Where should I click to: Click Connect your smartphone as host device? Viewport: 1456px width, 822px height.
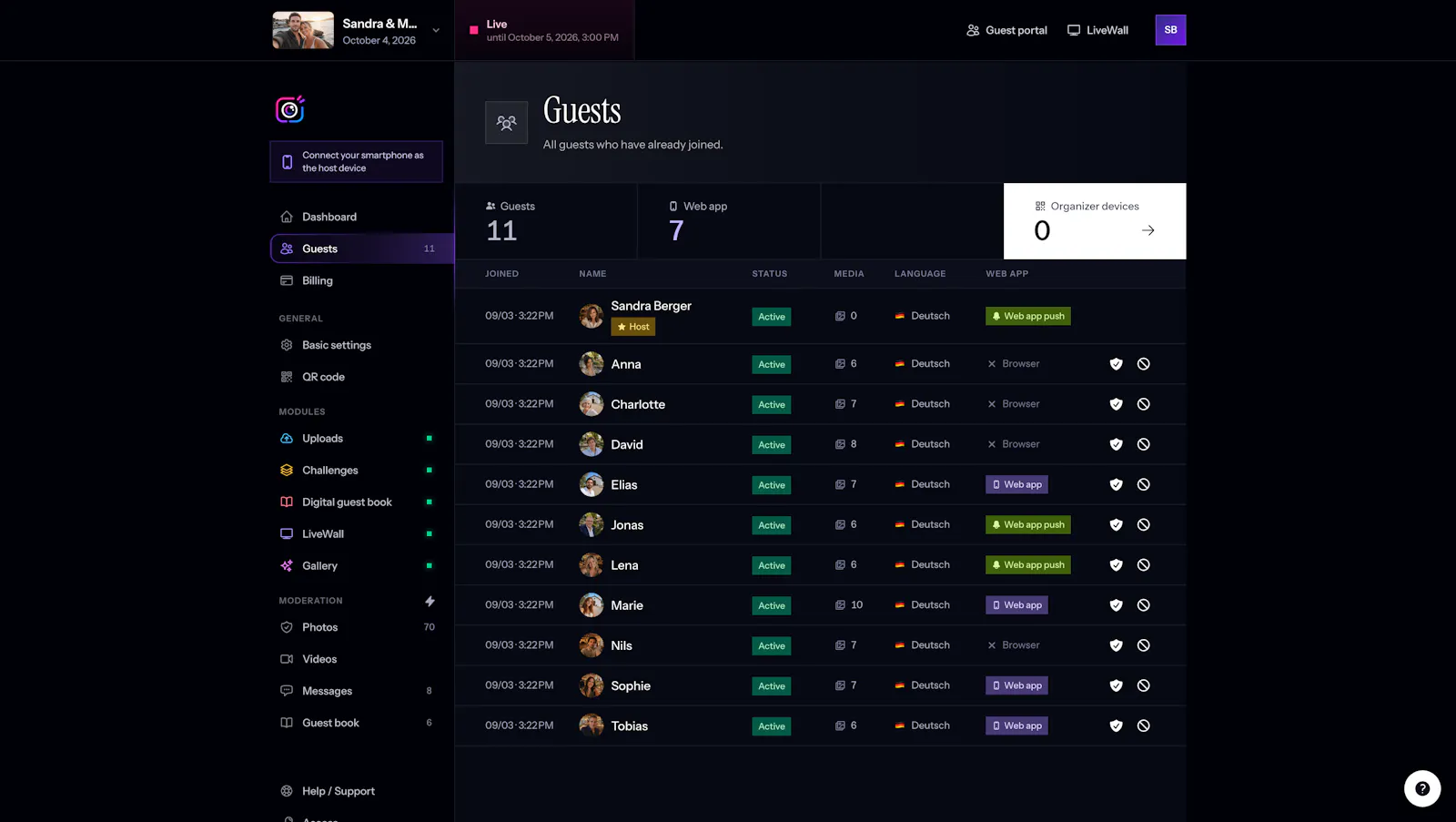point(356,162)
